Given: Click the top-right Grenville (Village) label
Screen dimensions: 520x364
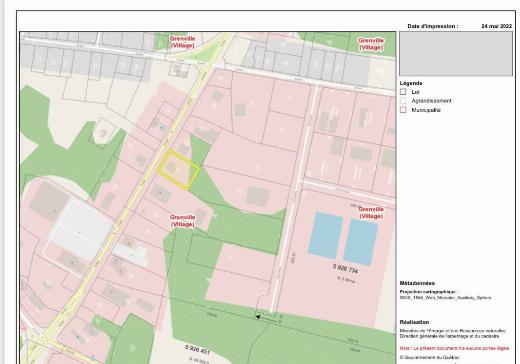Looking at the screenshot, I should 371,44.
